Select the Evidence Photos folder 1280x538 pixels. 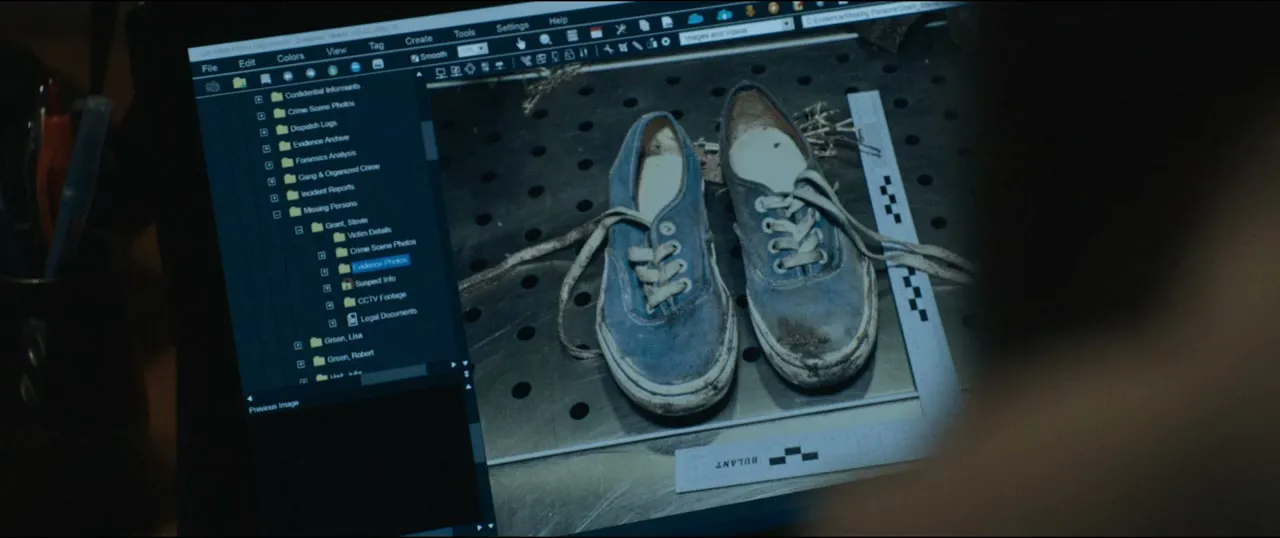click(380, 263)
